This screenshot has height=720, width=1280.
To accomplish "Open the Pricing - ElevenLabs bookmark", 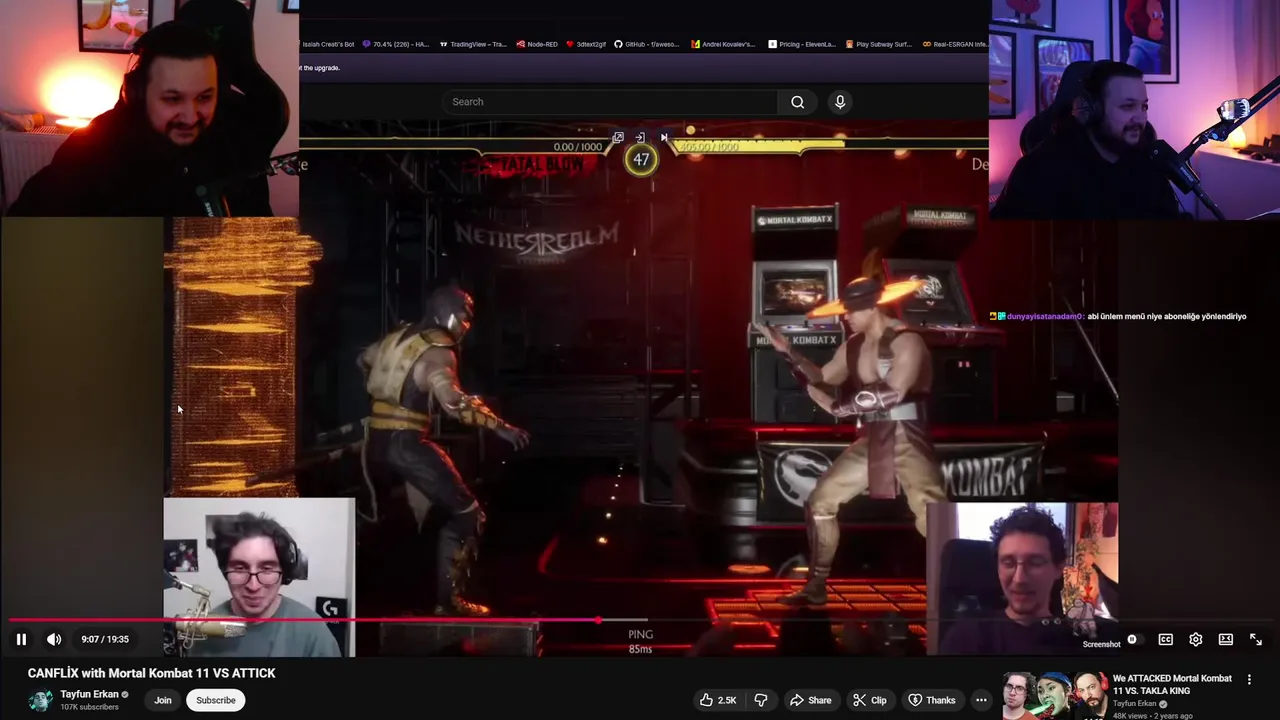I will (x=802, y=44).
